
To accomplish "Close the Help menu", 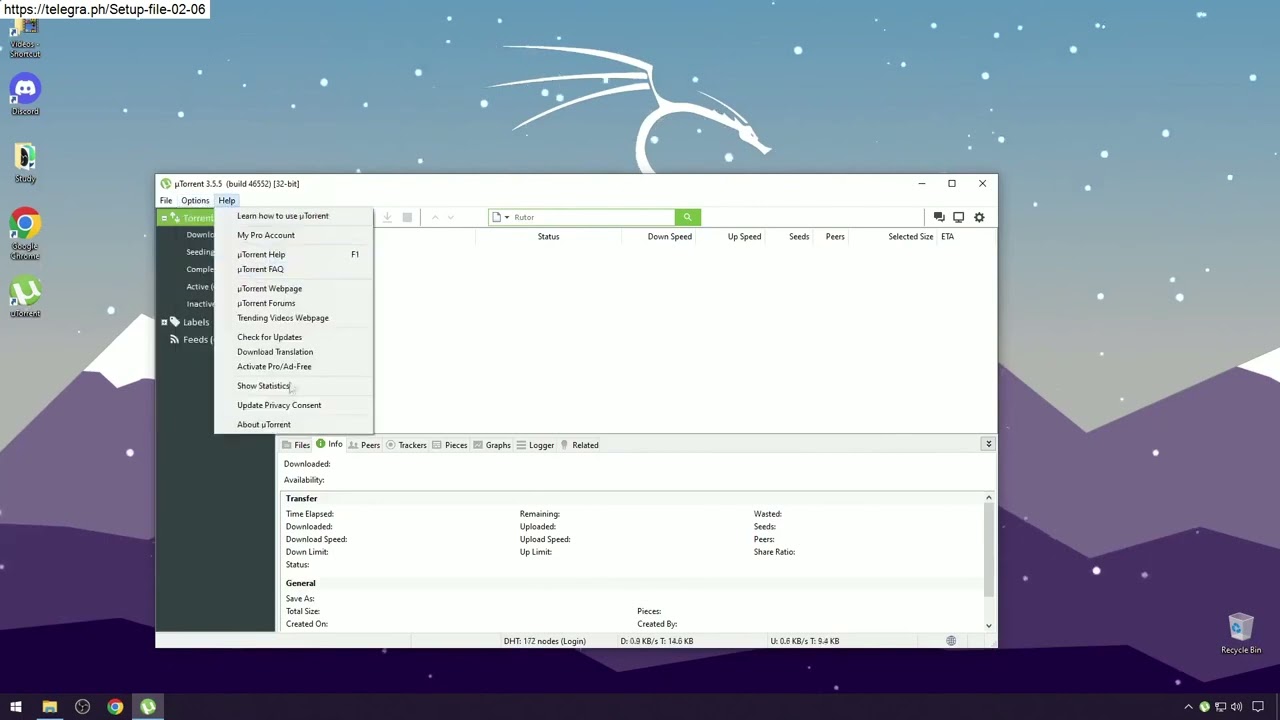I will coord(227,200).
